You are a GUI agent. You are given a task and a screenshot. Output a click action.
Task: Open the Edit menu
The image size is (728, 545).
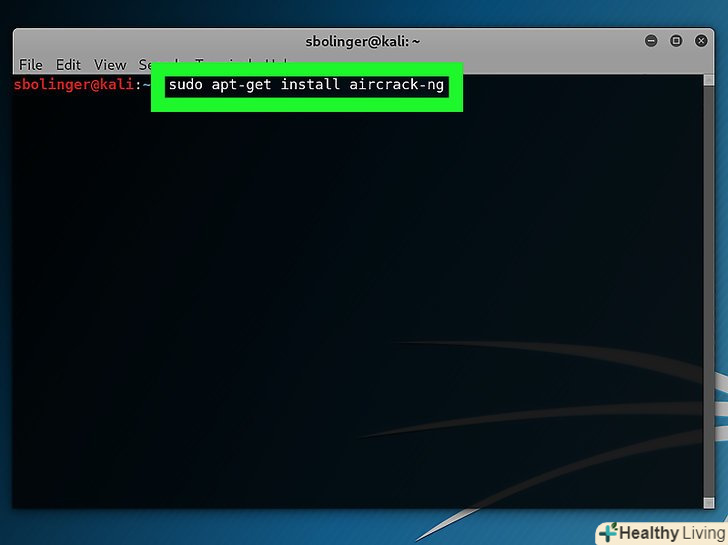coord(68,65)
